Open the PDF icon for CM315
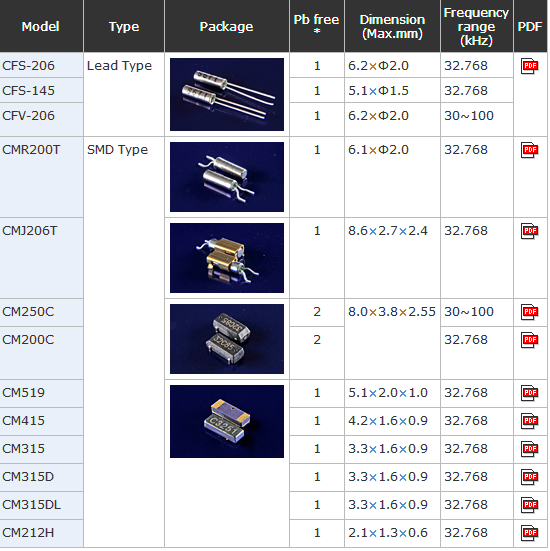550x551 pixels. (530, 449)
